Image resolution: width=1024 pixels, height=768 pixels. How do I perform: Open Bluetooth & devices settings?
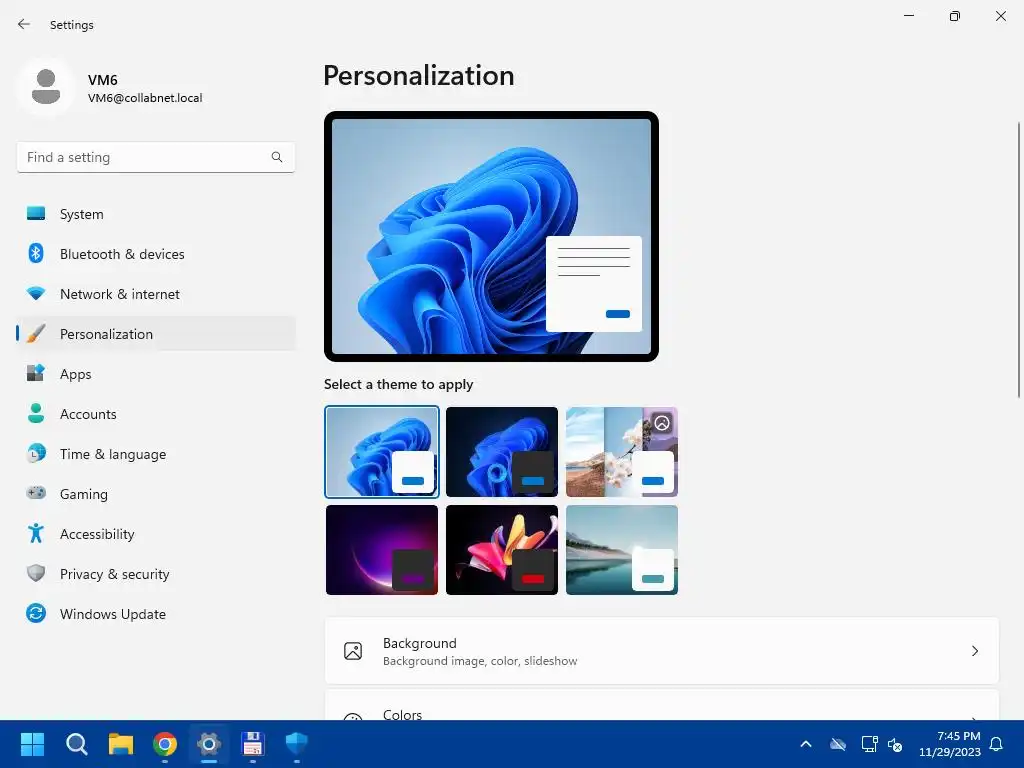tap(156, 254)
